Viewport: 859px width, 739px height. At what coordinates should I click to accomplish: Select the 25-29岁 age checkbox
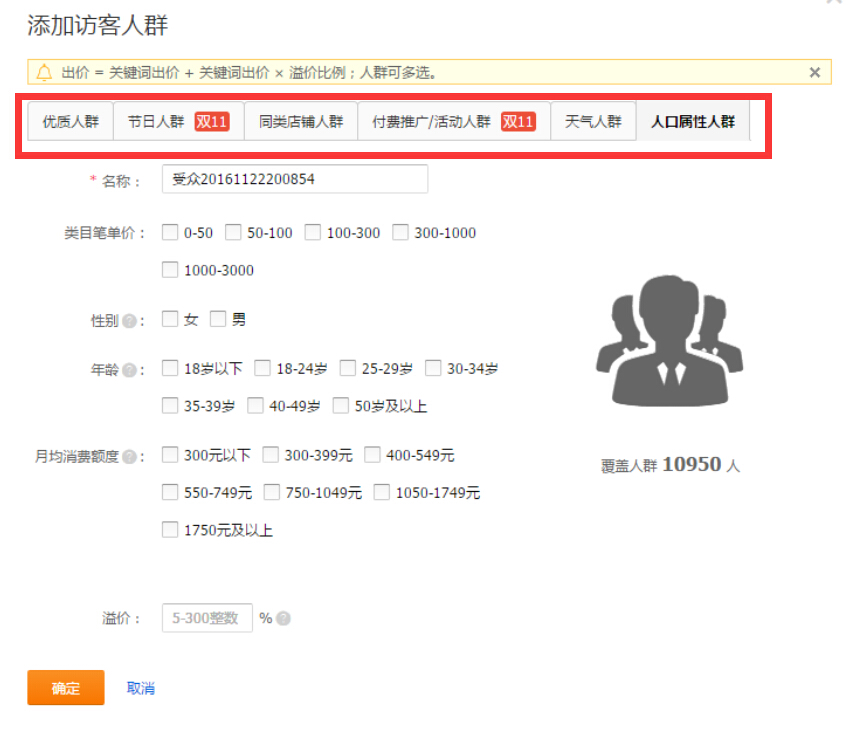pyautogui.click(x=348, y=368)
